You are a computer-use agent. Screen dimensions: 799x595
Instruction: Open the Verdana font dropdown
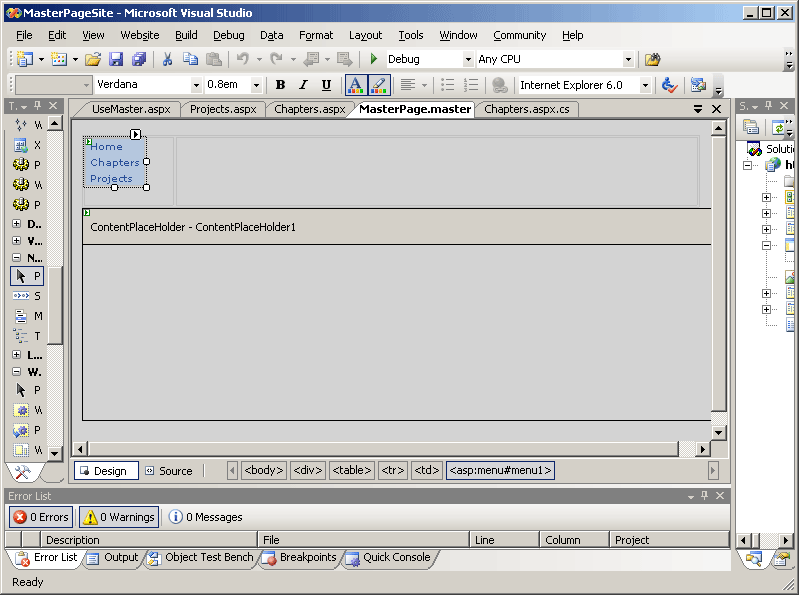click(196, 85)
